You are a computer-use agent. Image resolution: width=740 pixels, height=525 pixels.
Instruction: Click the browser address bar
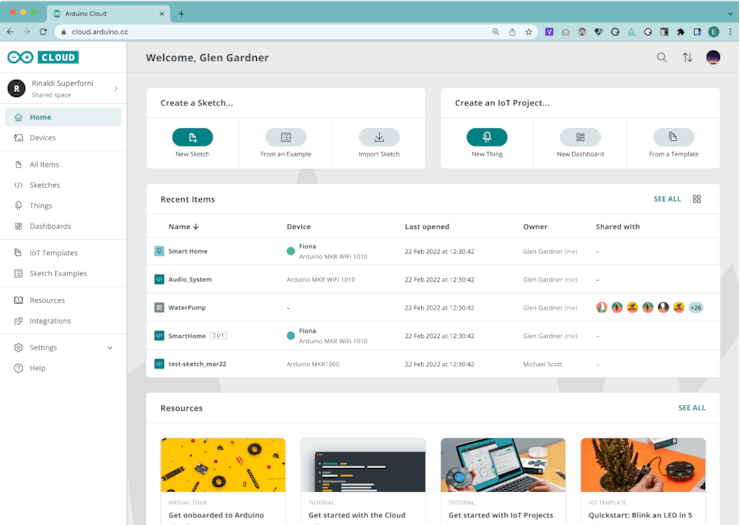click(x=280, y=32)
